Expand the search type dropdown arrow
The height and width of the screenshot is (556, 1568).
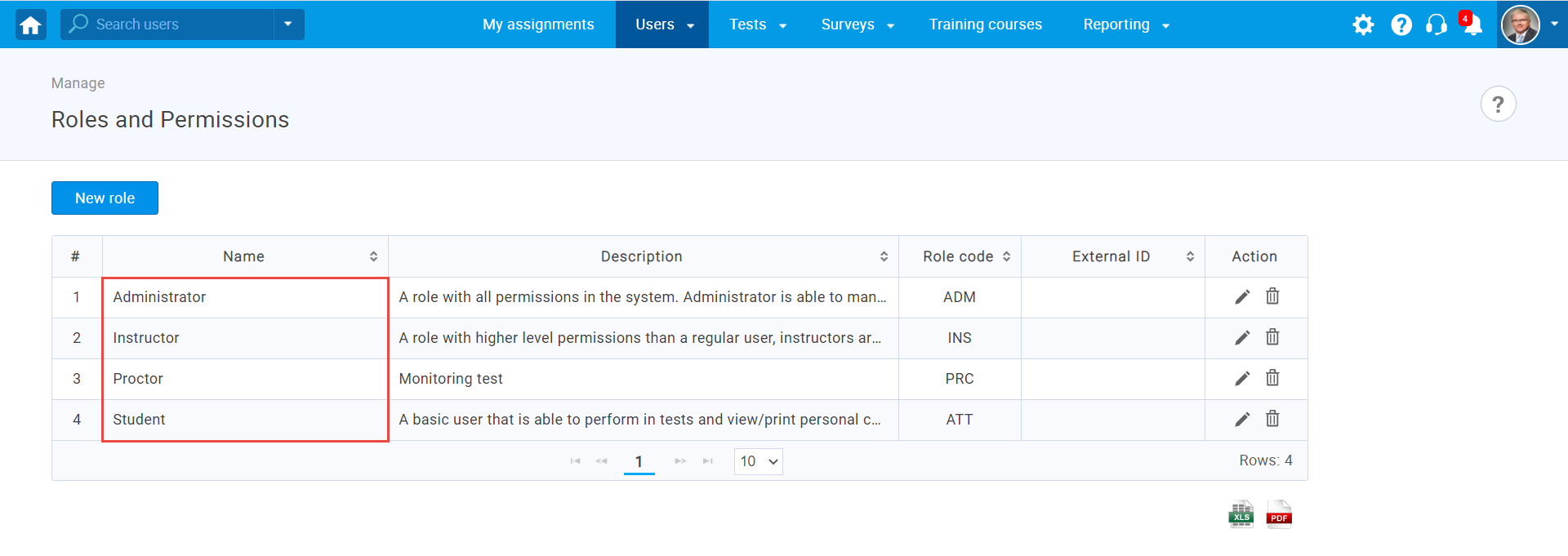click(x=288, y=24)
